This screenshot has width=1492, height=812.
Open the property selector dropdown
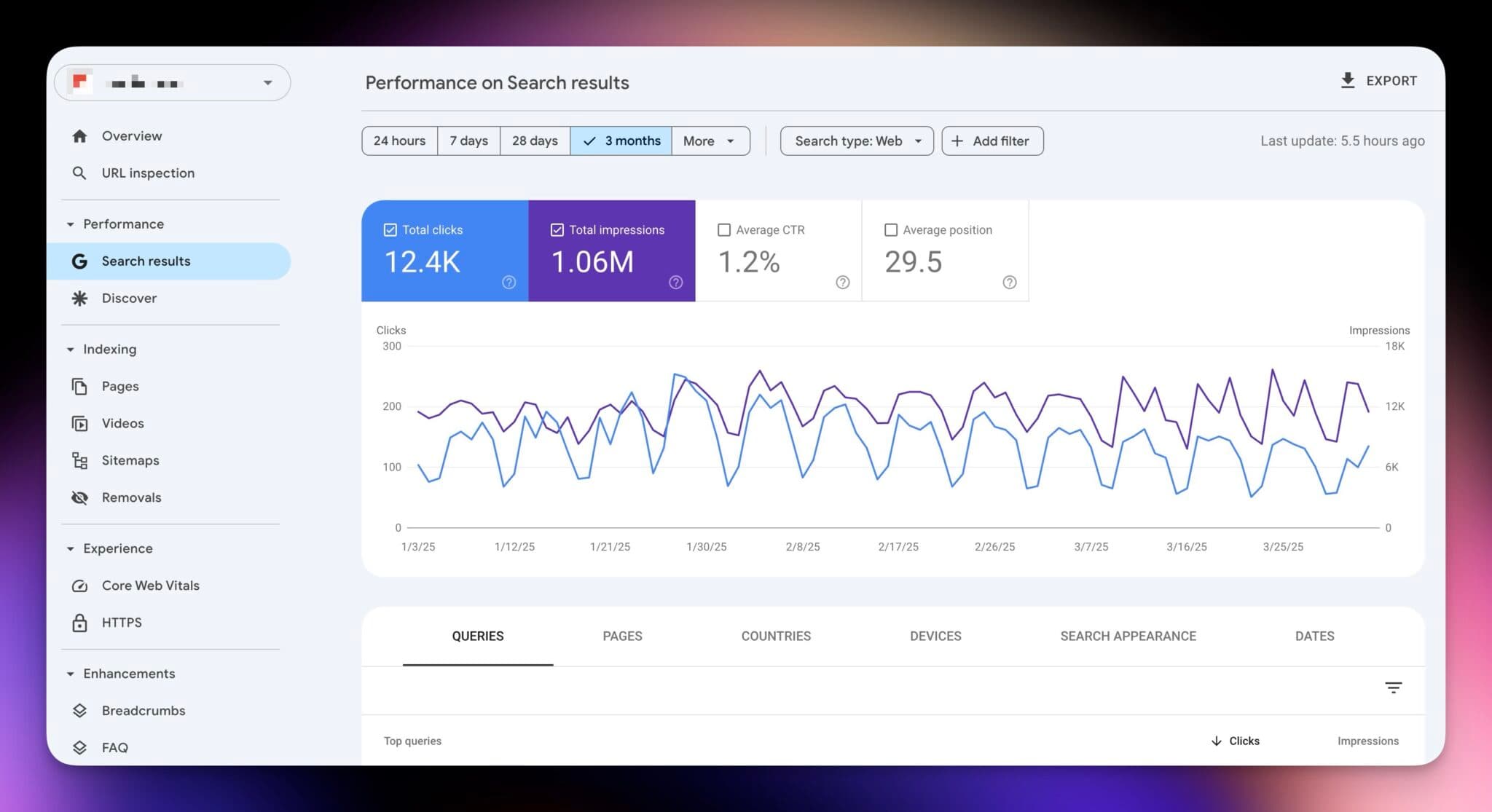click(267, 82)
